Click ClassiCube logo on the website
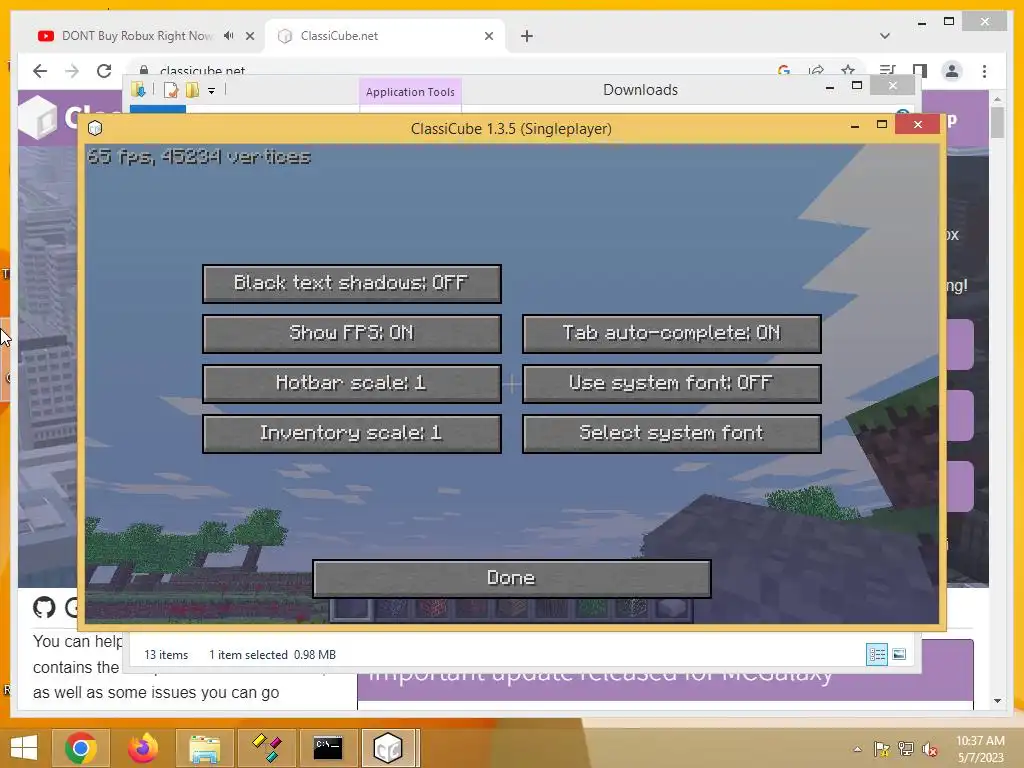Viewport: 1024px width, 768px height. (38, 118)
